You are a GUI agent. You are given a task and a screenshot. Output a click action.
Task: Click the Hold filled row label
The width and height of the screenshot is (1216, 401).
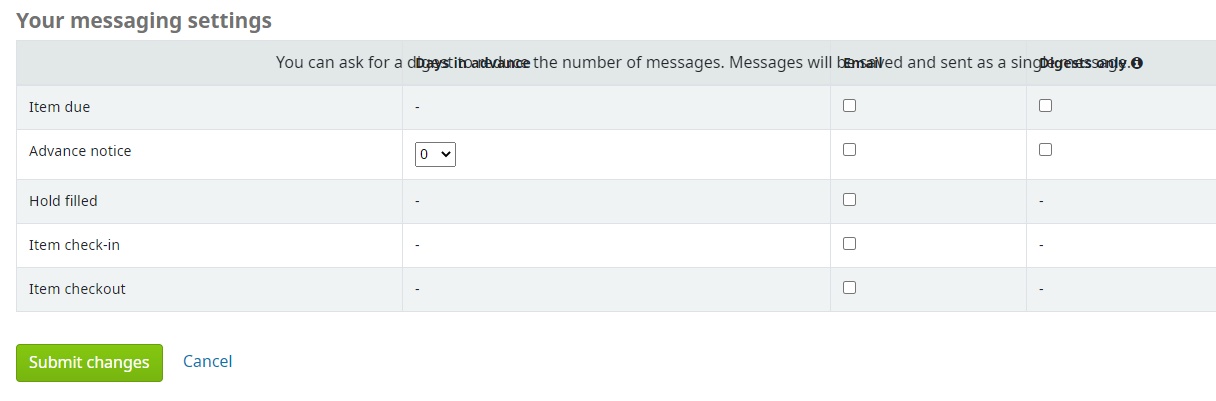tap(63, 201)
